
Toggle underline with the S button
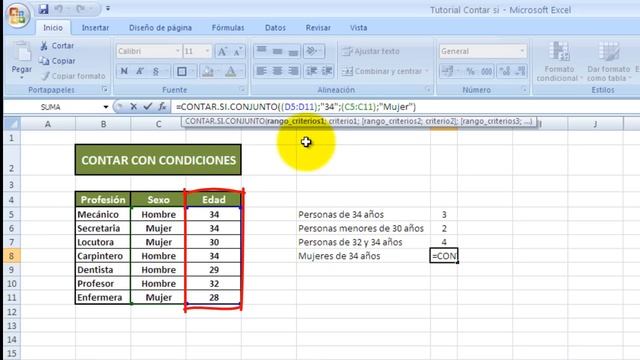click(156, 71)
